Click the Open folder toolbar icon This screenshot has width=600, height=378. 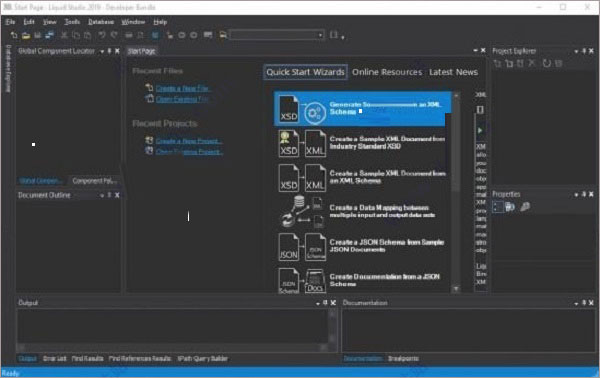pyautogui.click(x=26, y=35)
